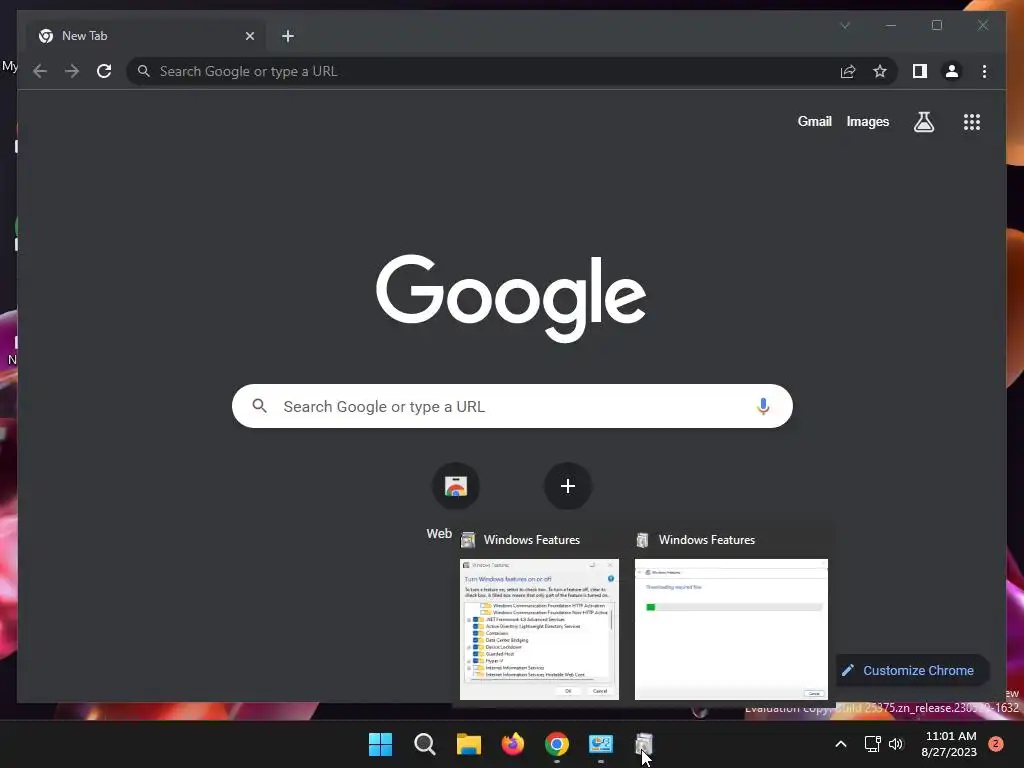
Task: Open the network tray icon
Action: click(872, 744)
